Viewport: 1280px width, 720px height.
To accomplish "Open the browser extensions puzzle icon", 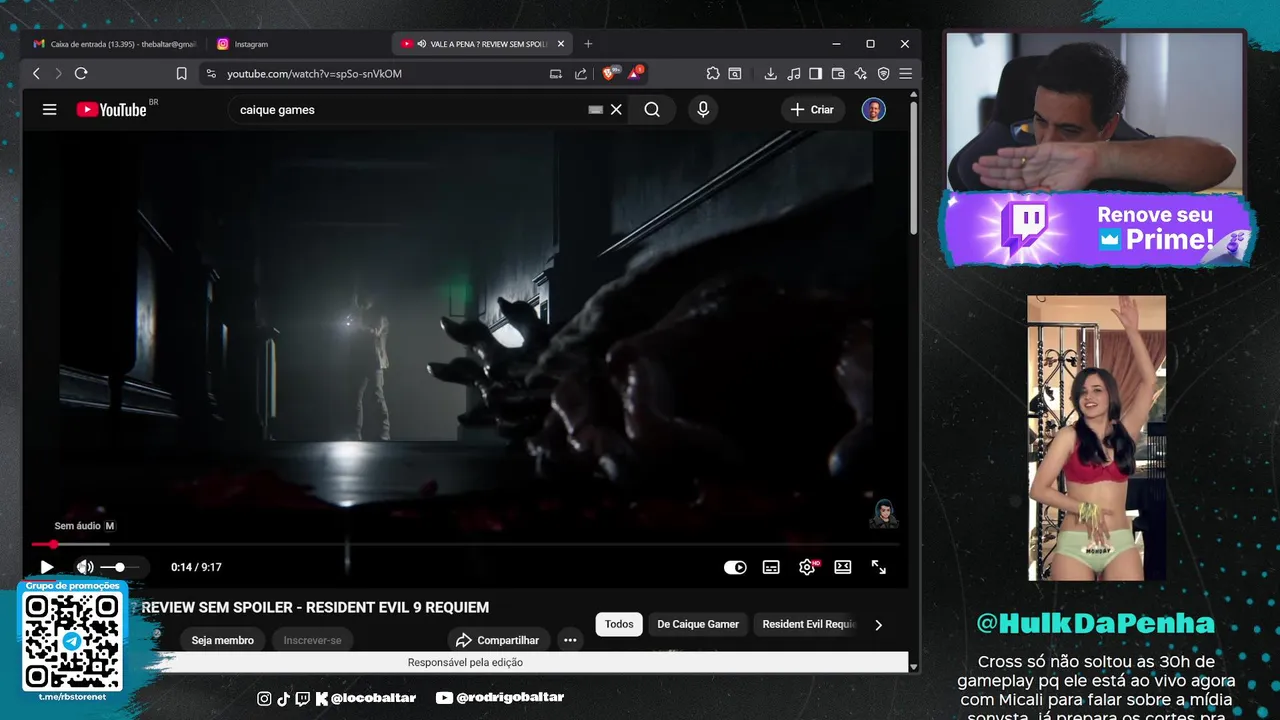I will [x=713, y=73].
